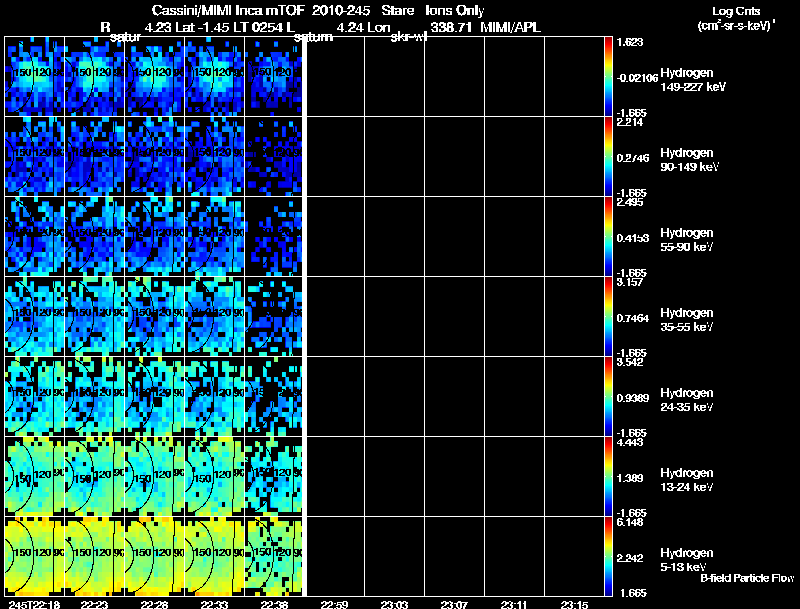Open the 22:38 image in the 5-13 keV row
The width and height of the screenshot is (800, 609).
point(274,556)
